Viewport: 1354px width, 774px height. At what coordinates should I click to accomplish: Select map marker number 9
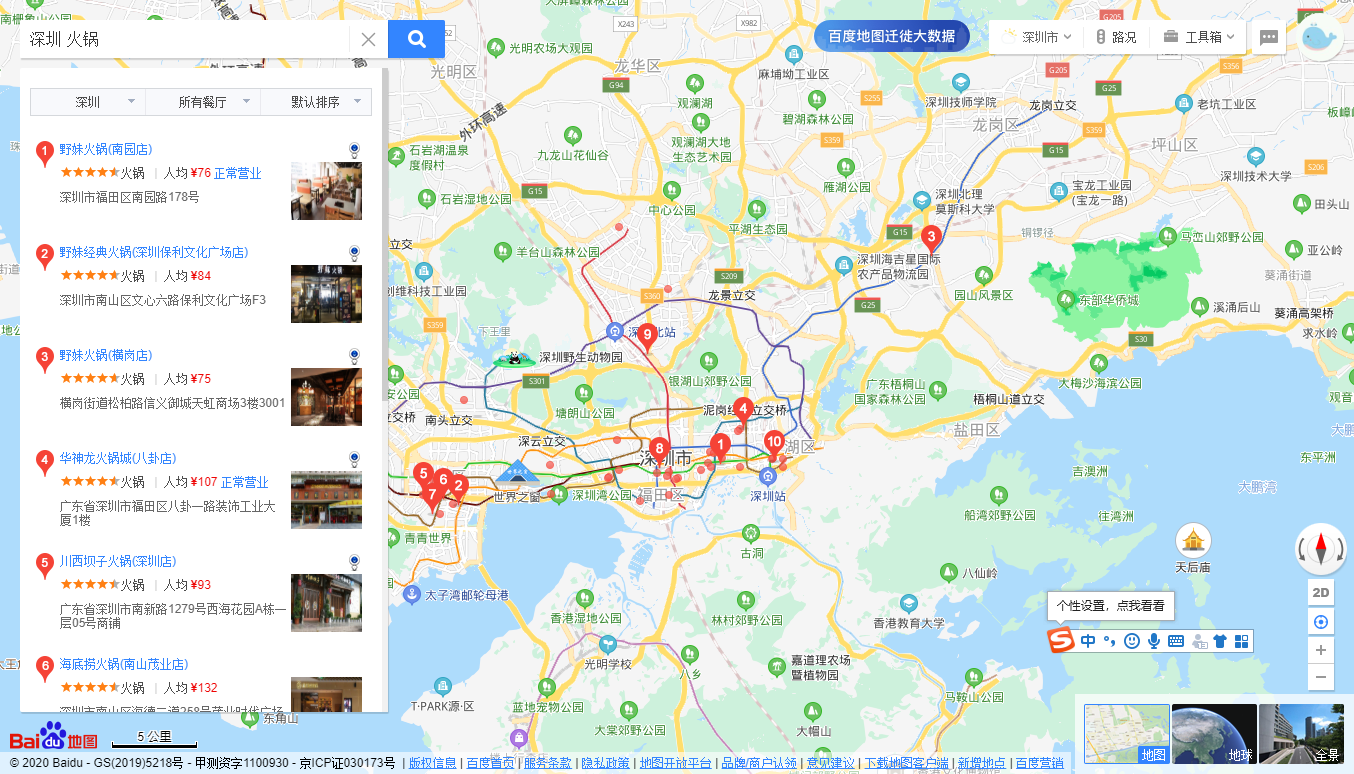647,336
